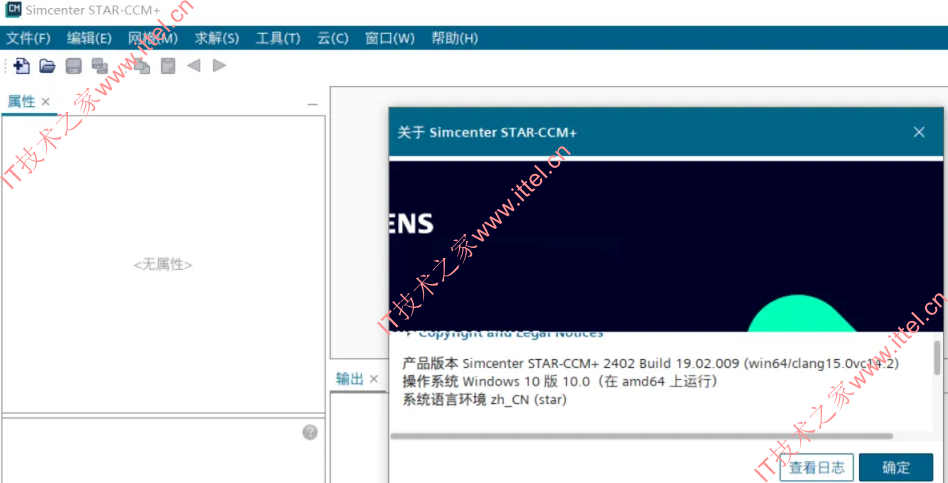Click the <无属性> placeholder text
The height and width of the screenshot is (483, 948).
point(163,264)
